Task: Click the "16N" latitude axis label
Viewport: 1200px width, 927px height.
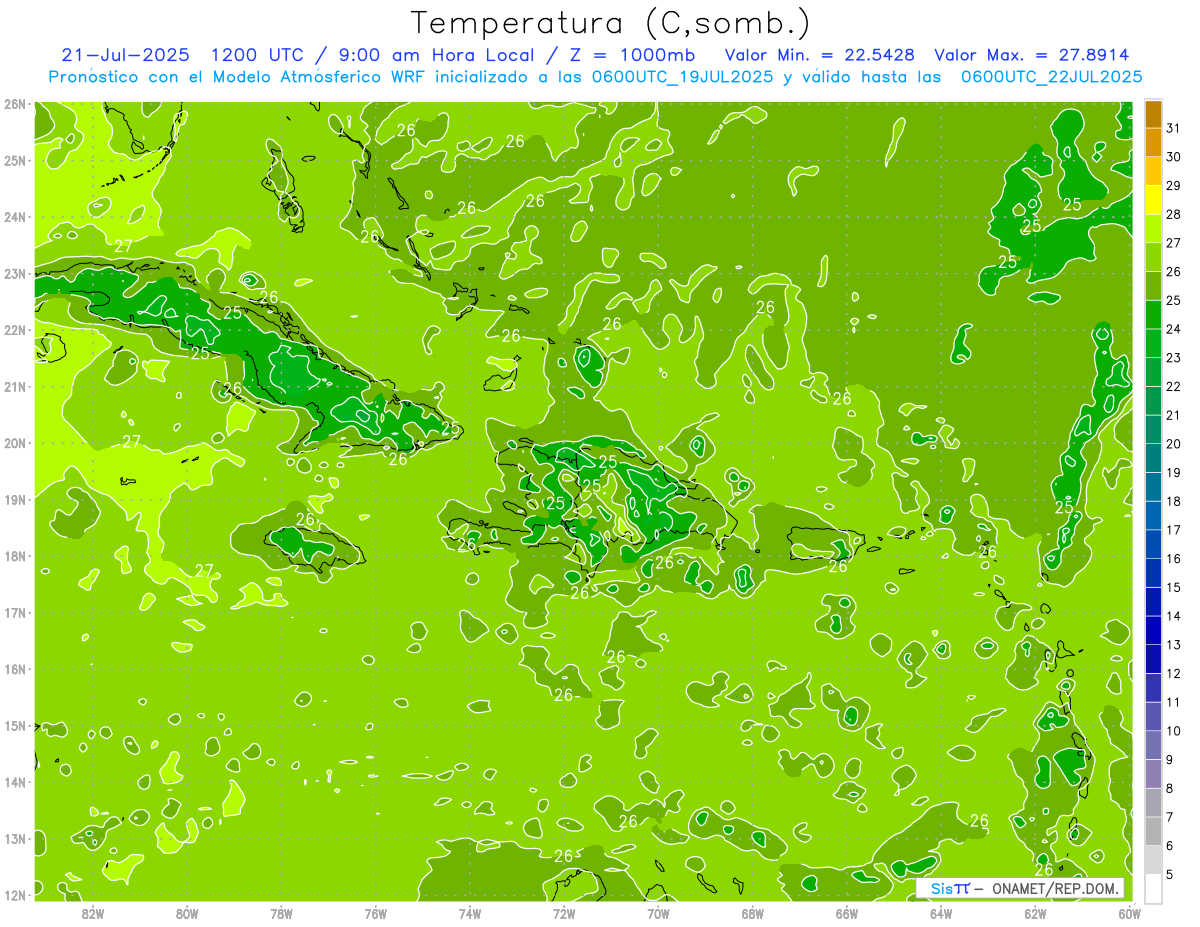Action: coord(15,669)
